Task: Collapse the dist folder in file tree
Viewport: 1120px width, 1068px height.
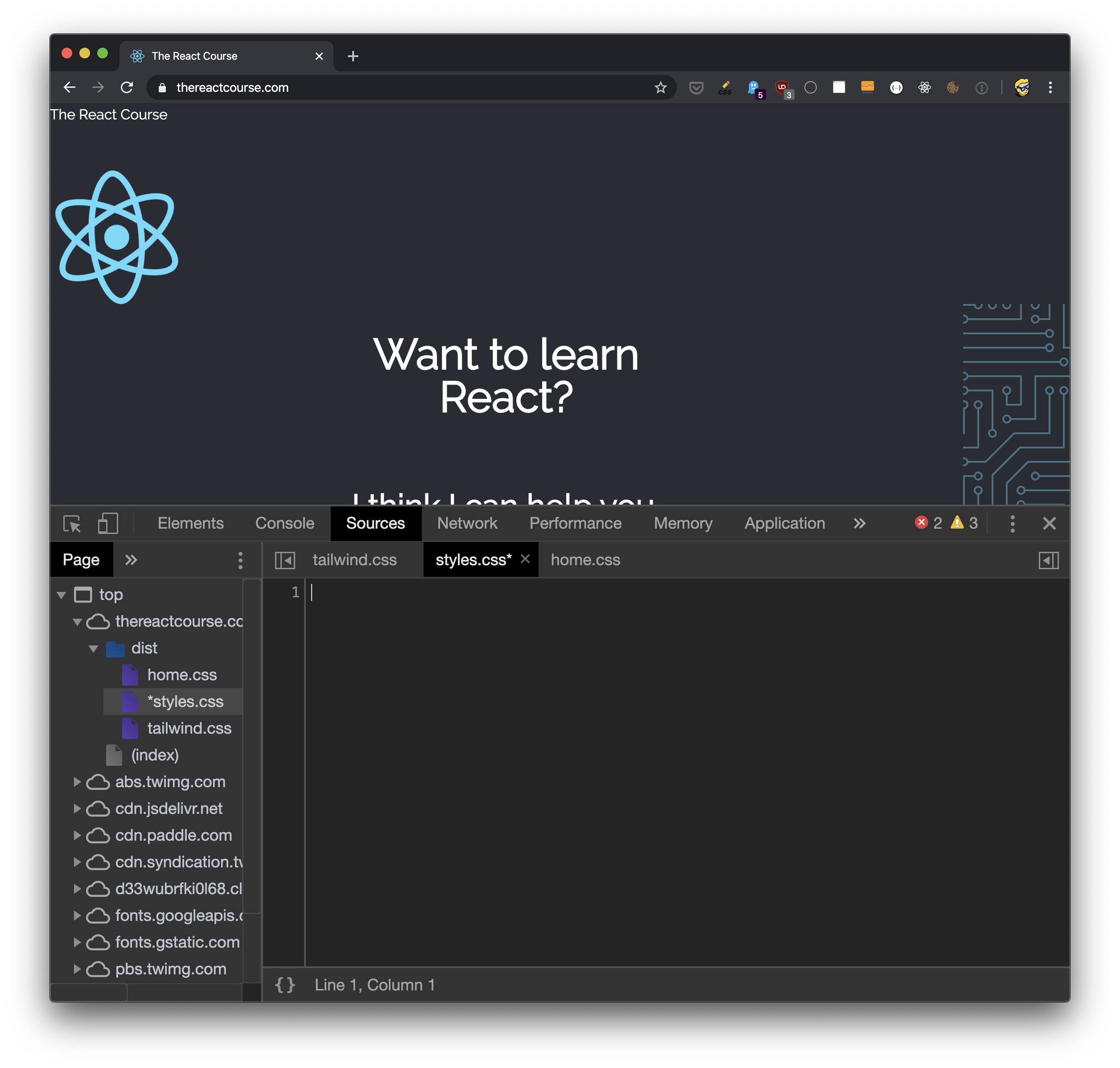Action: [x=93, y=649]
